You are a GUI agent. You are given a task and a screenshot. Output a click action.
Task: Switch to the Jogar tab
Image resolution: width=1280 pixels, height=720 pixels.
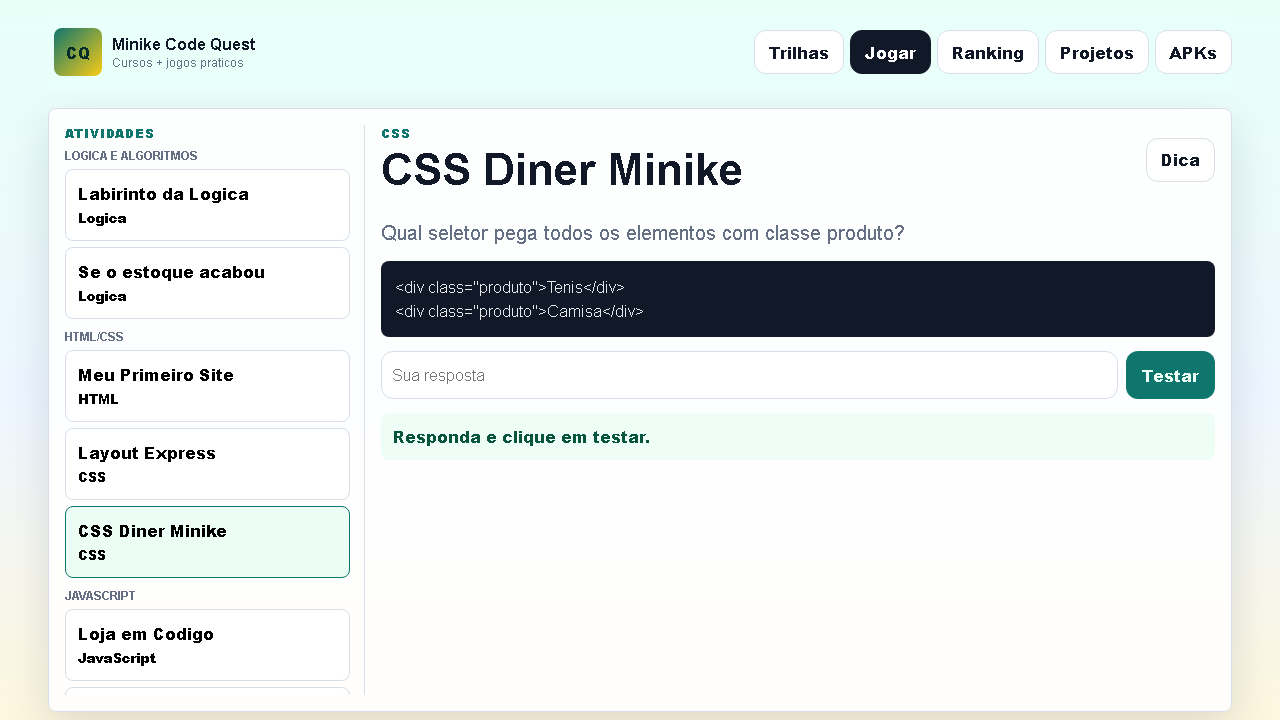point(890,52)
